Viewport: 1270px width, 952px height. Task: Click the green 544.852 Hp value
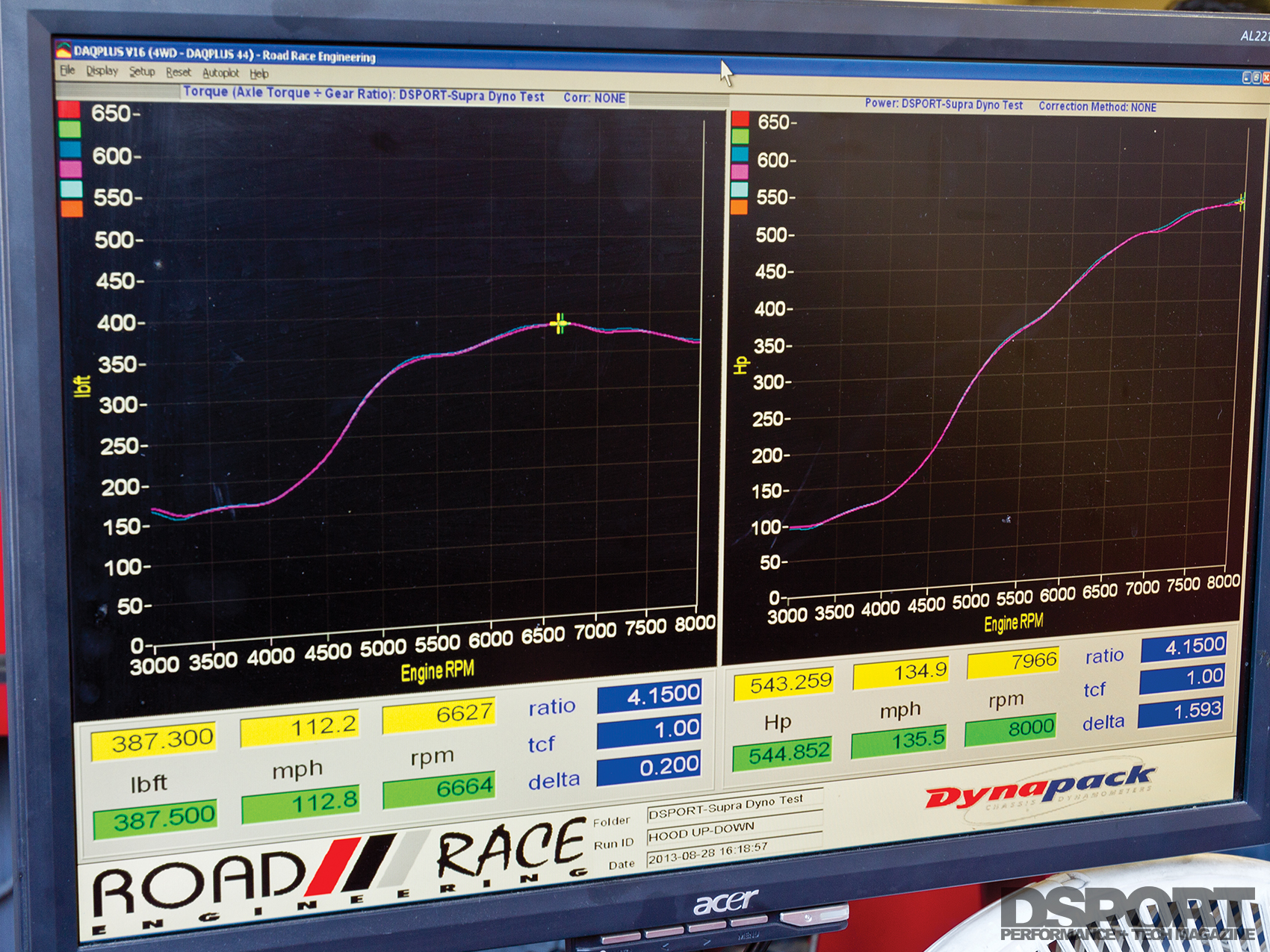click(x=783, y=753)
